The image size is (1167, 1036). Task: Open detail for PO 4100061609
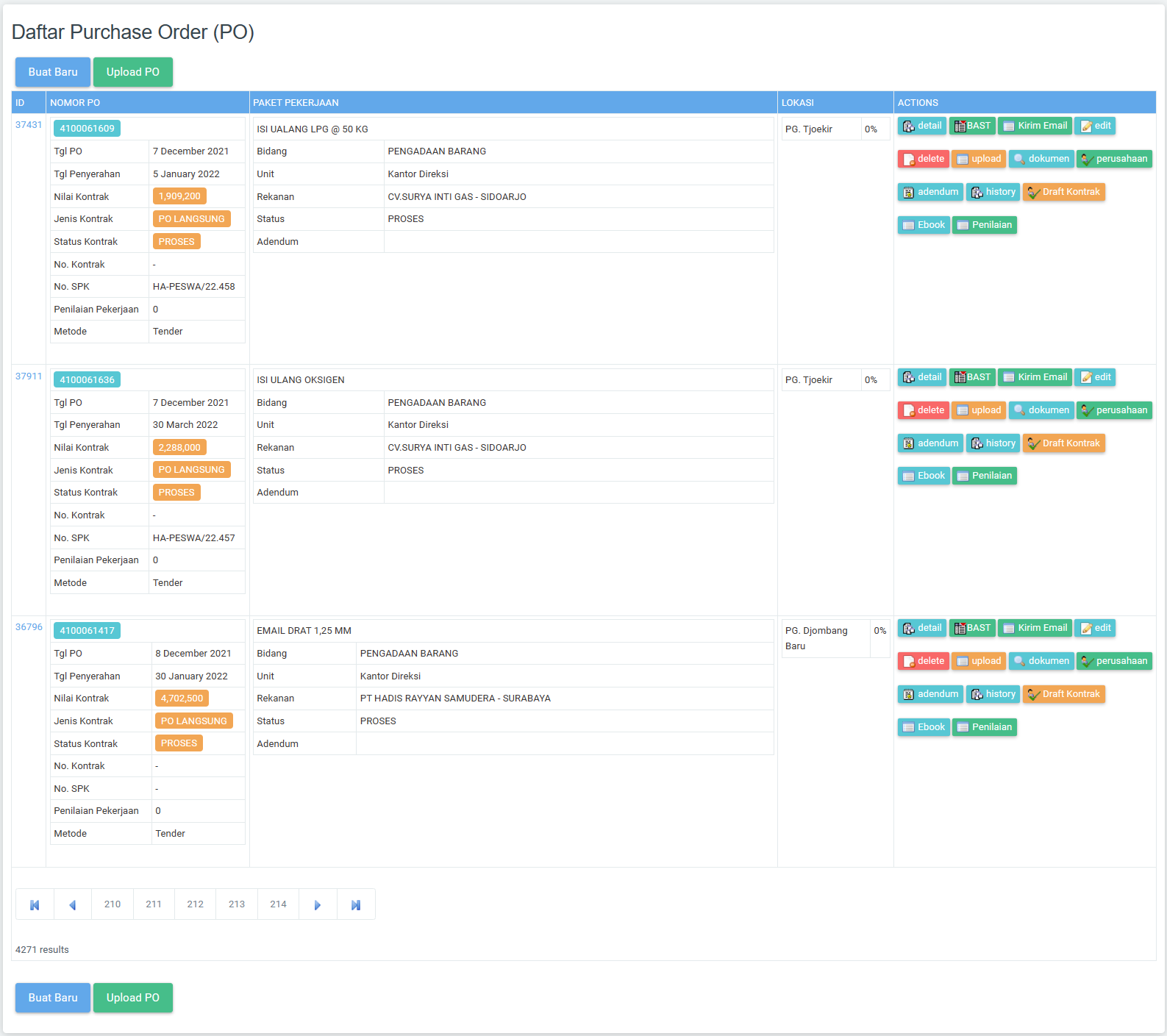pos(922,126)
